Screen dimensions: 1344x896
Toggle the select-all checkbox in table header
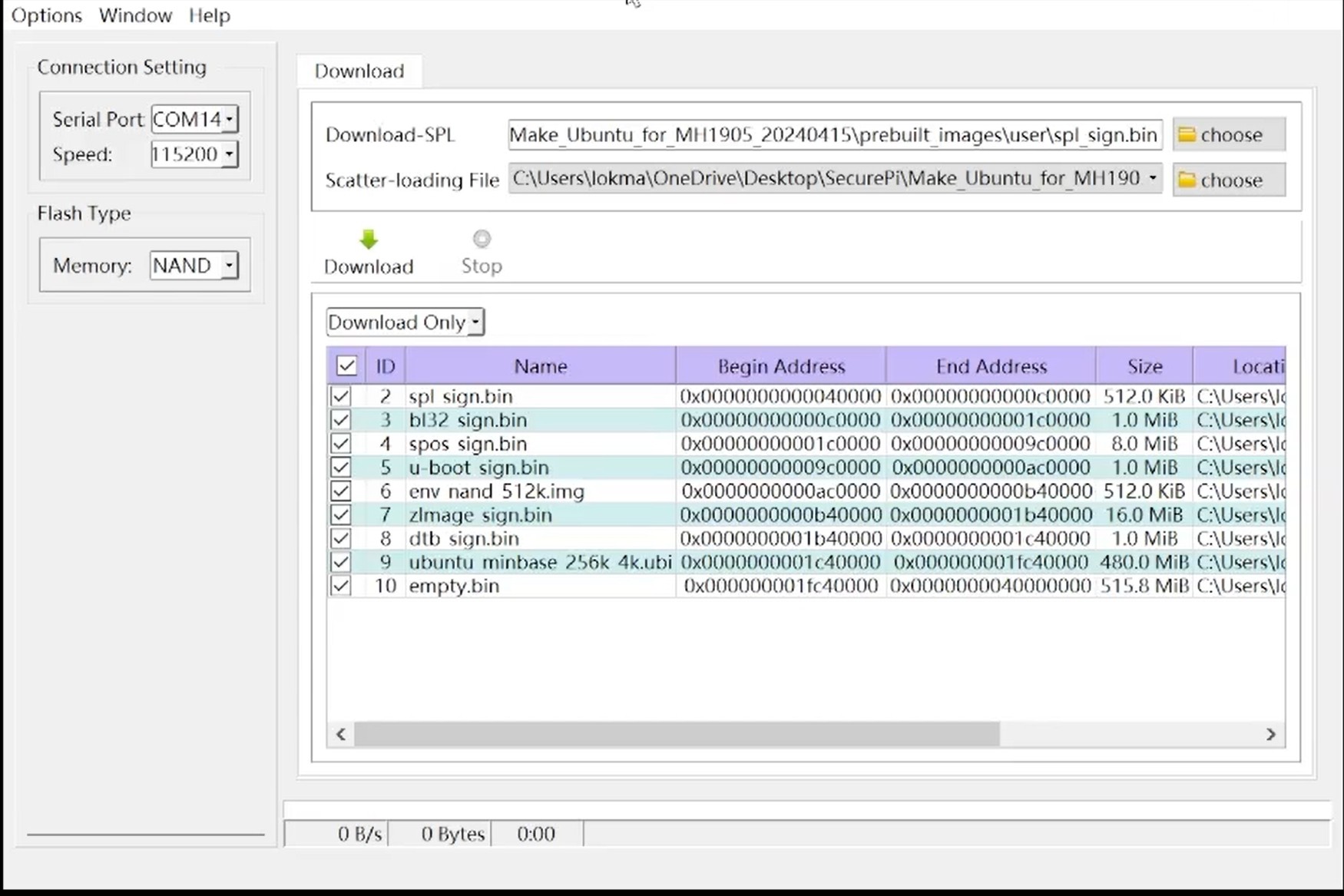click(x=346, y=365)
